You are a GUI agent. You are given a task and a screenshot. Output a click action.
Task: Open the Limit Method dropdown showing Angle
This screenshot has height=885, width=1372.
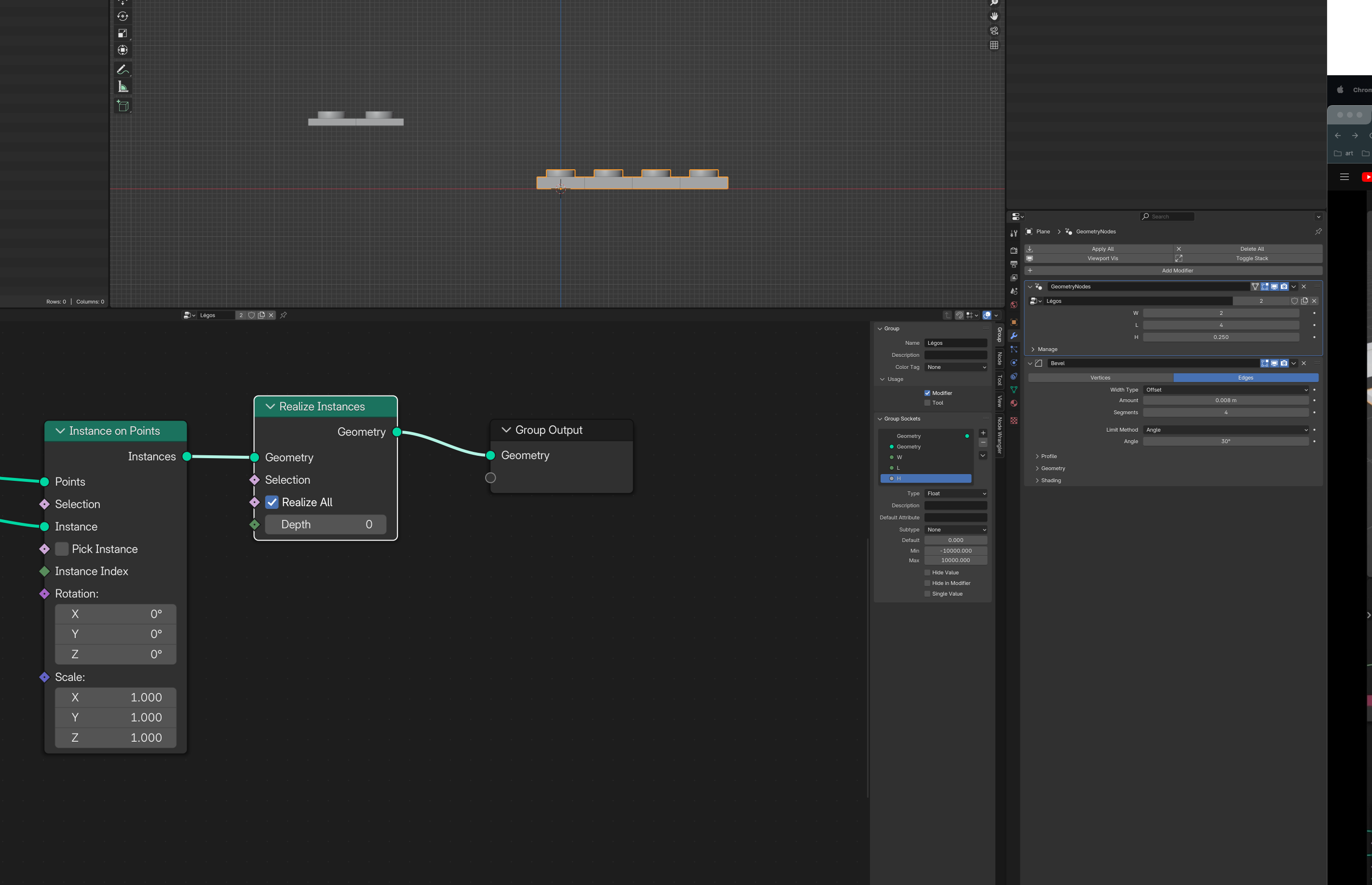[1226, 430]
